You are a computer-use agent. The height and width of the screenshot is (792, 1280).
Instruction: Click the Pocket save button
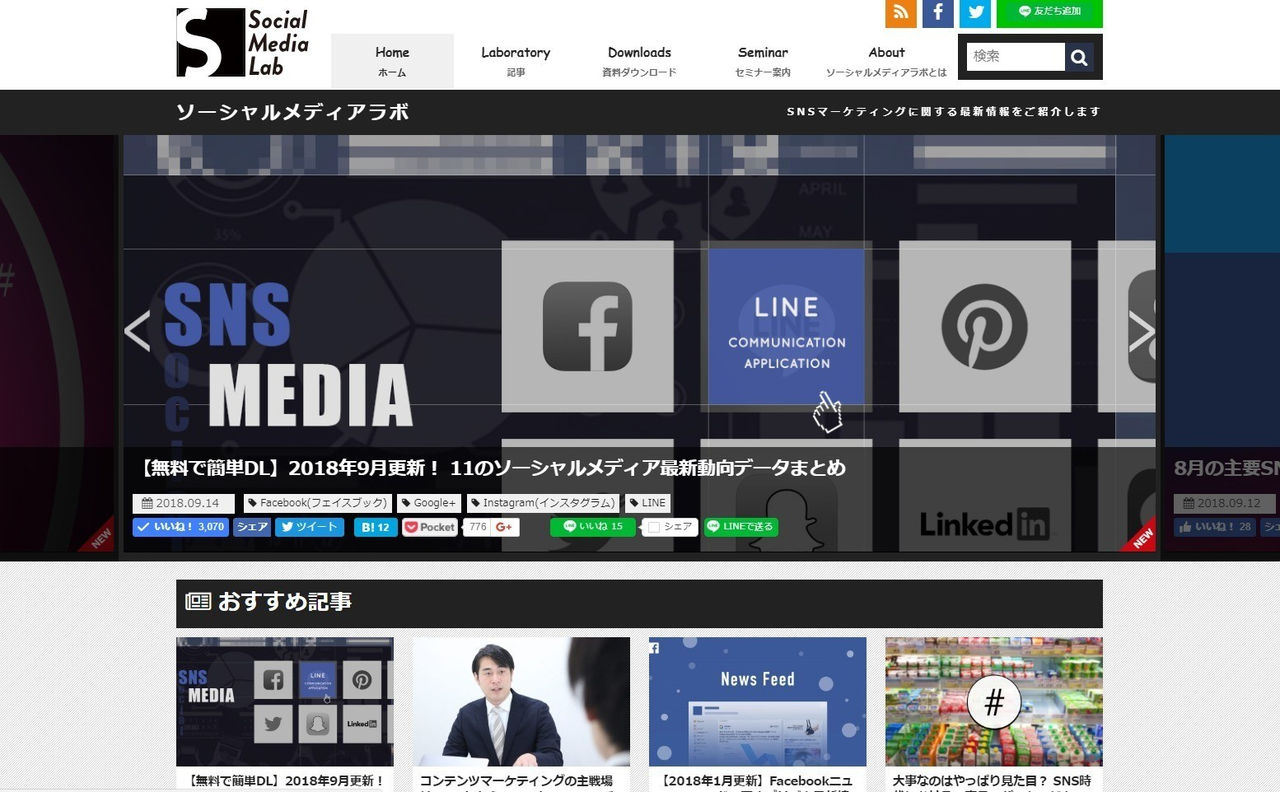coord(430,527)
